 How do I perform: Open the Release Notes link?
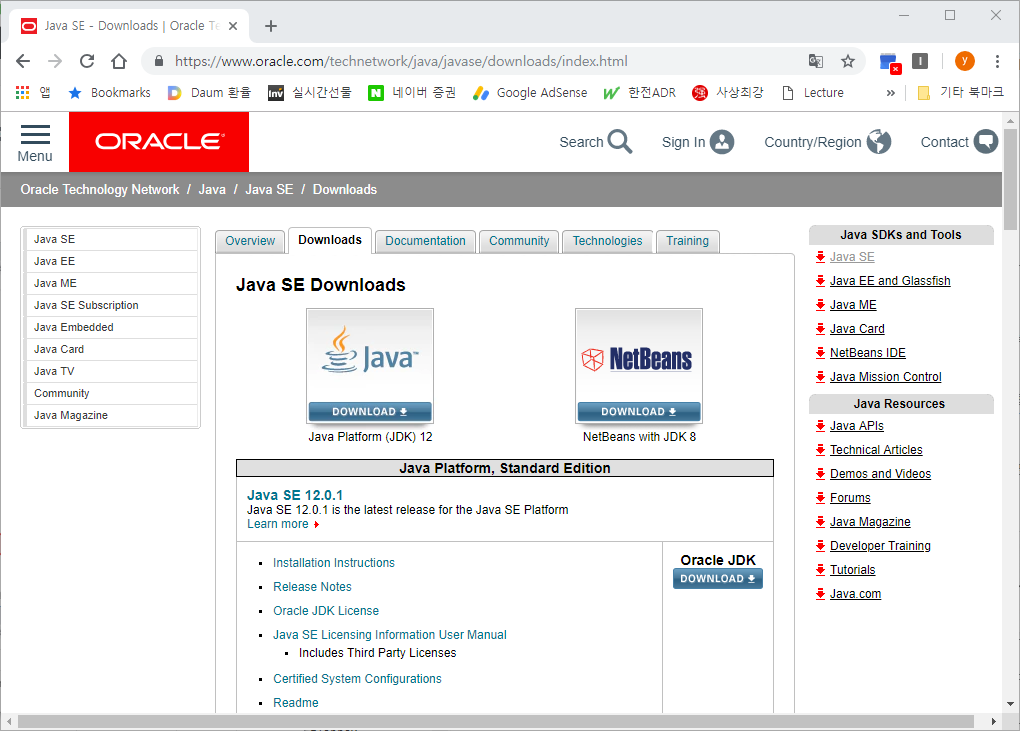click(x=312, y=587)
